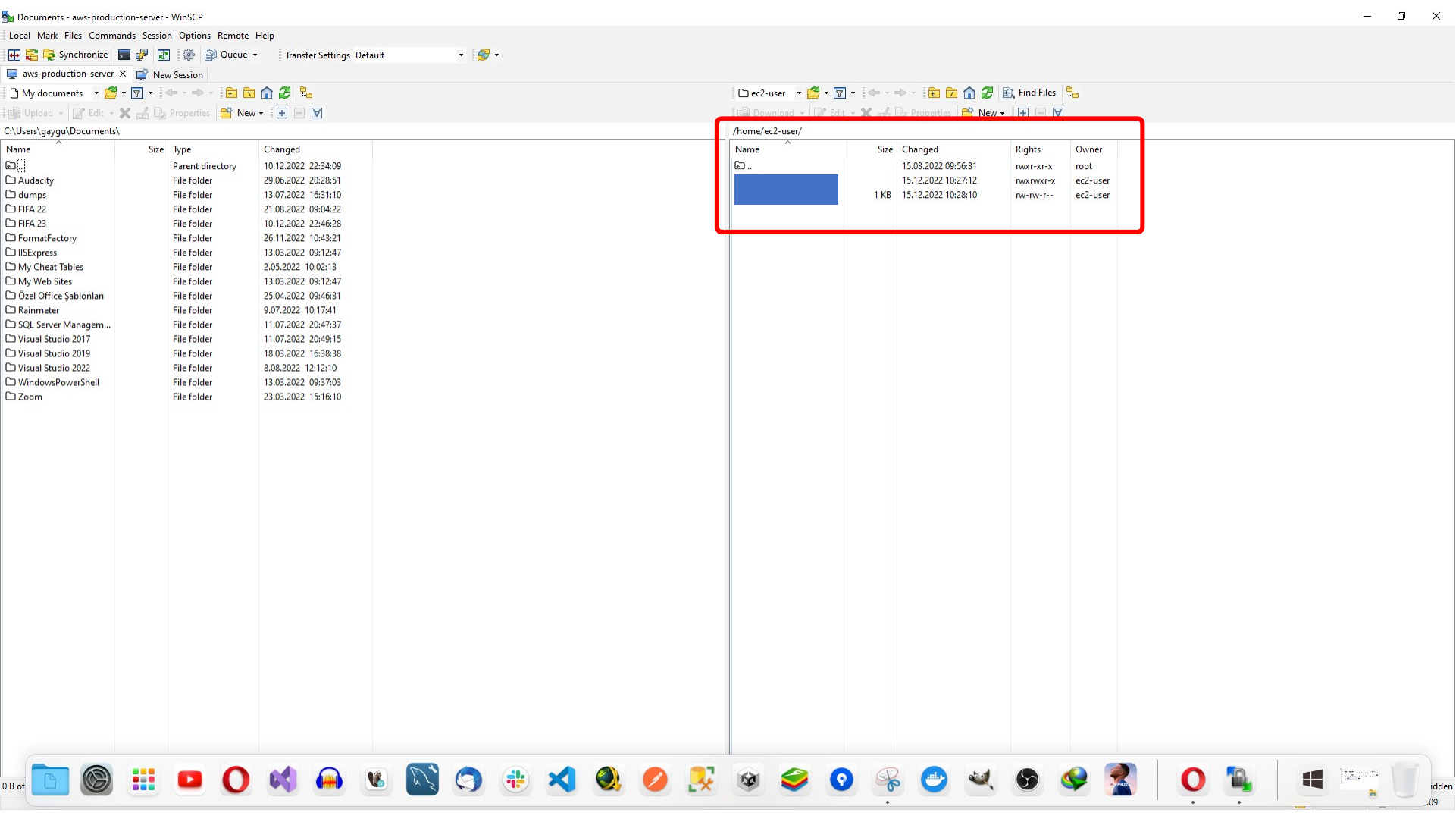Image resolution: width=1456 pixels, height=819 pixels.
Task: Refresh the local panel
Action: tap(285, 93)
